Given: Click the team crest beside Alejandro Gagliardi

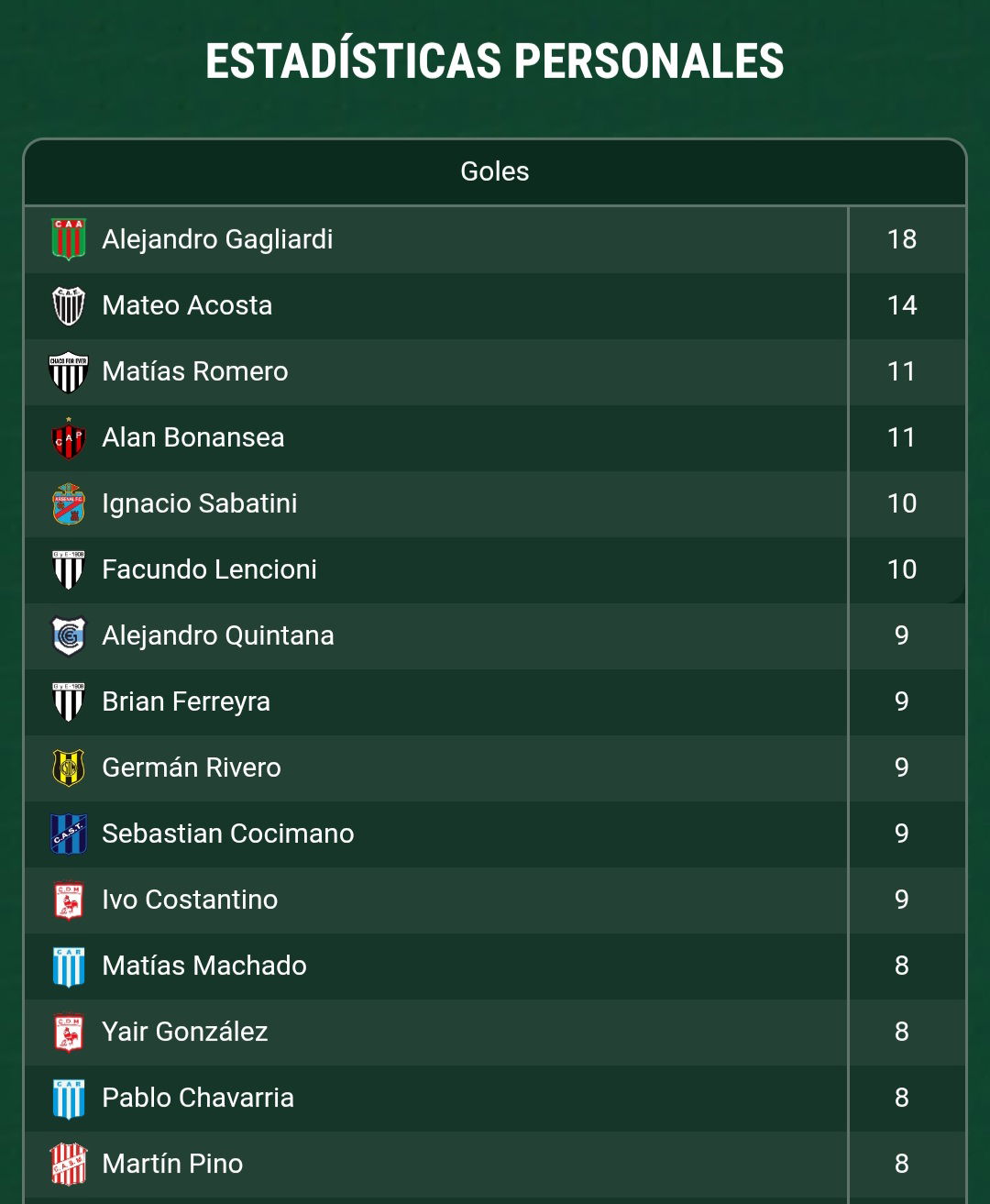Looking at the screenshot, I should coord(69,239).
